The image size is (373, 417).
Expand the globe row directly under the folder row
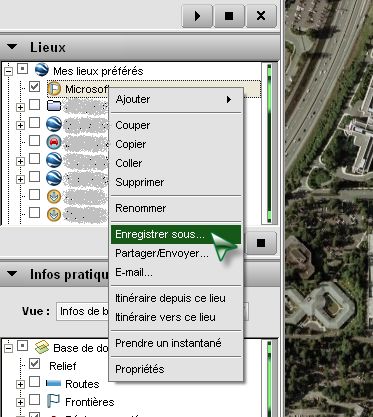[x=20, y=125]
